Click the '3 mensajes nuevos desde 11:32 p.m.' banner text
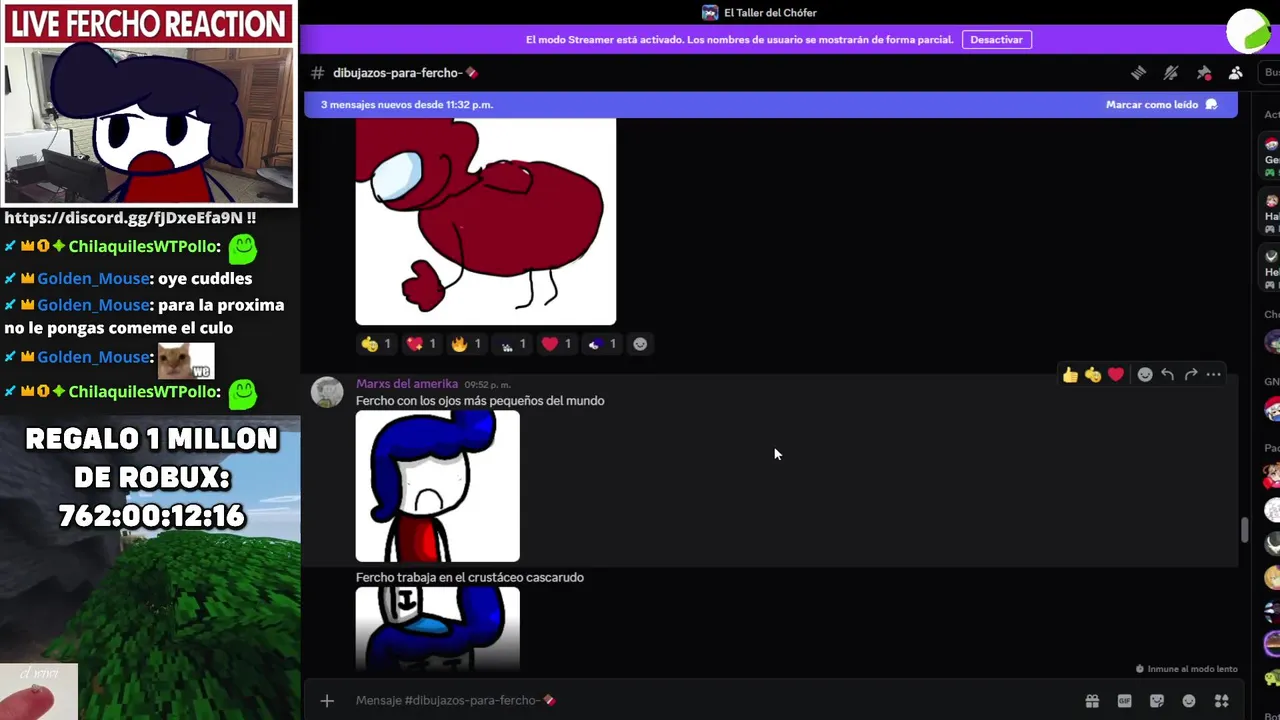Image resolution: width=1280 pixels, height=720 pixels. tap(407, 104)
